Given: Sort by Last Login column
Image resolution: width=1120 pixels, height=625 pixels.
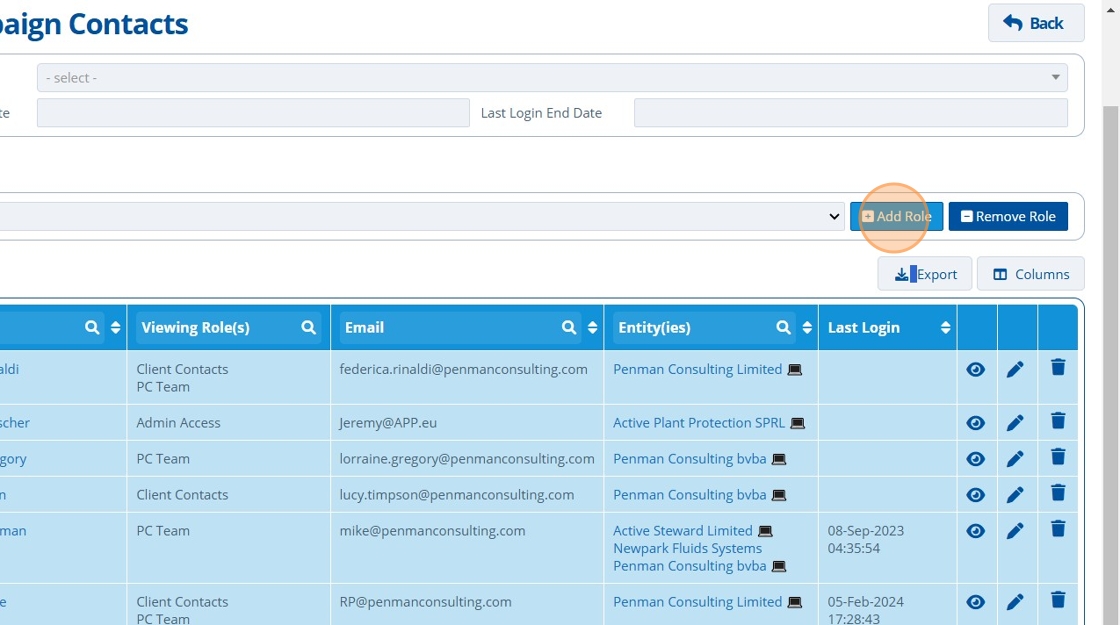Looking at the screenshot, I should [x=945, y=327].
